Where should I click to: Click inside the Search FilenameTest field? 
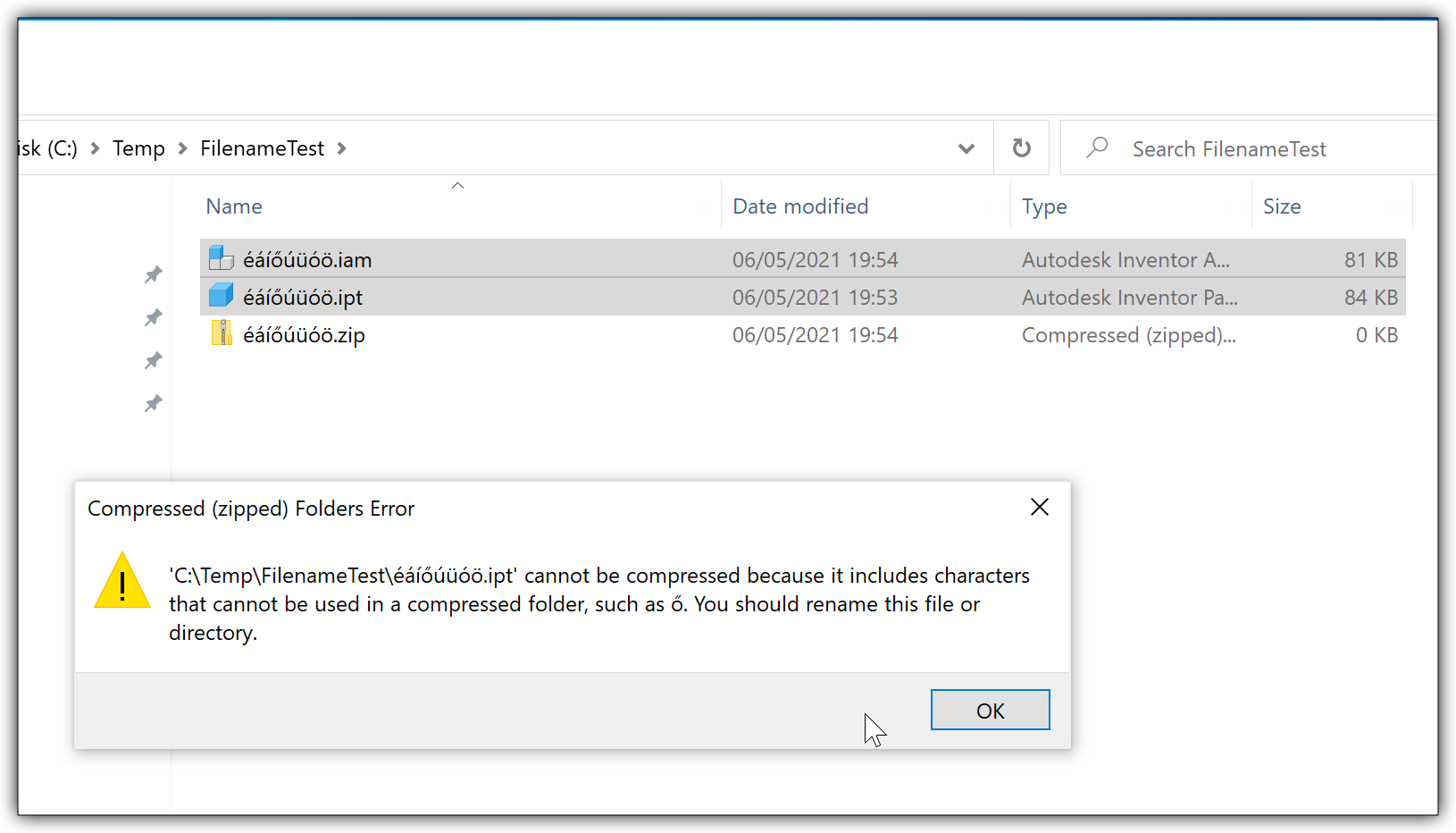pos(1229,148)
